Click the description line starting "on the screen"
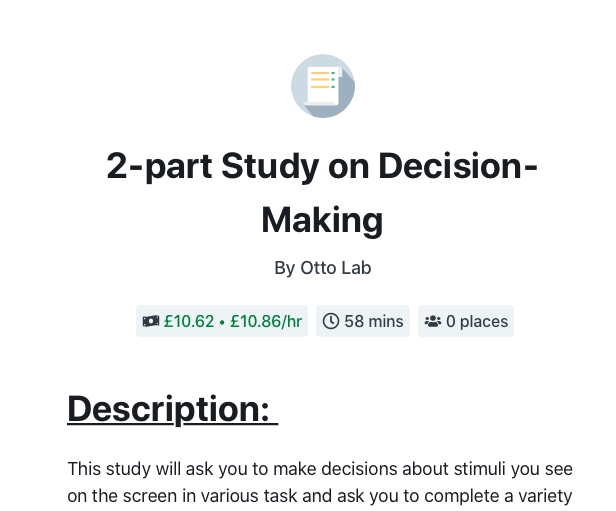The width and height of the screenshot is (616, 511). [x=319, y=496]
